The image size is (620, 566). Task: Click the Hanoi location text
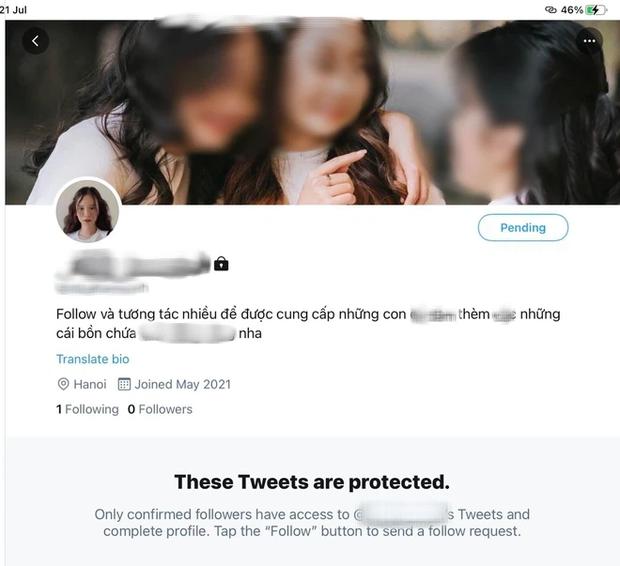coord(90,384)
